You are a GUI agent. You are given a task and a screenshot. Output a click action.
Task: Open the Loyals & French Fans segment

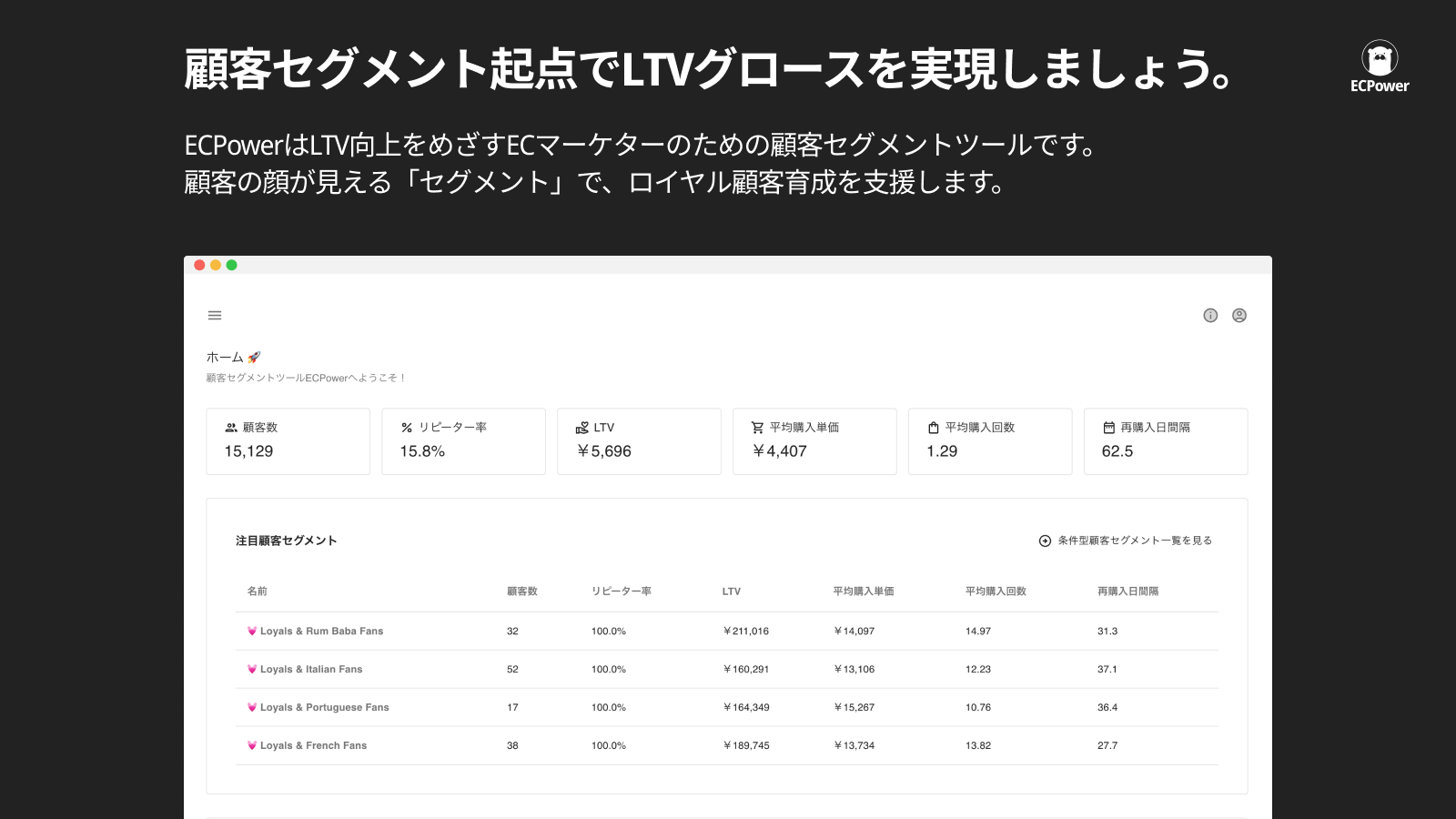pos(313,745)
